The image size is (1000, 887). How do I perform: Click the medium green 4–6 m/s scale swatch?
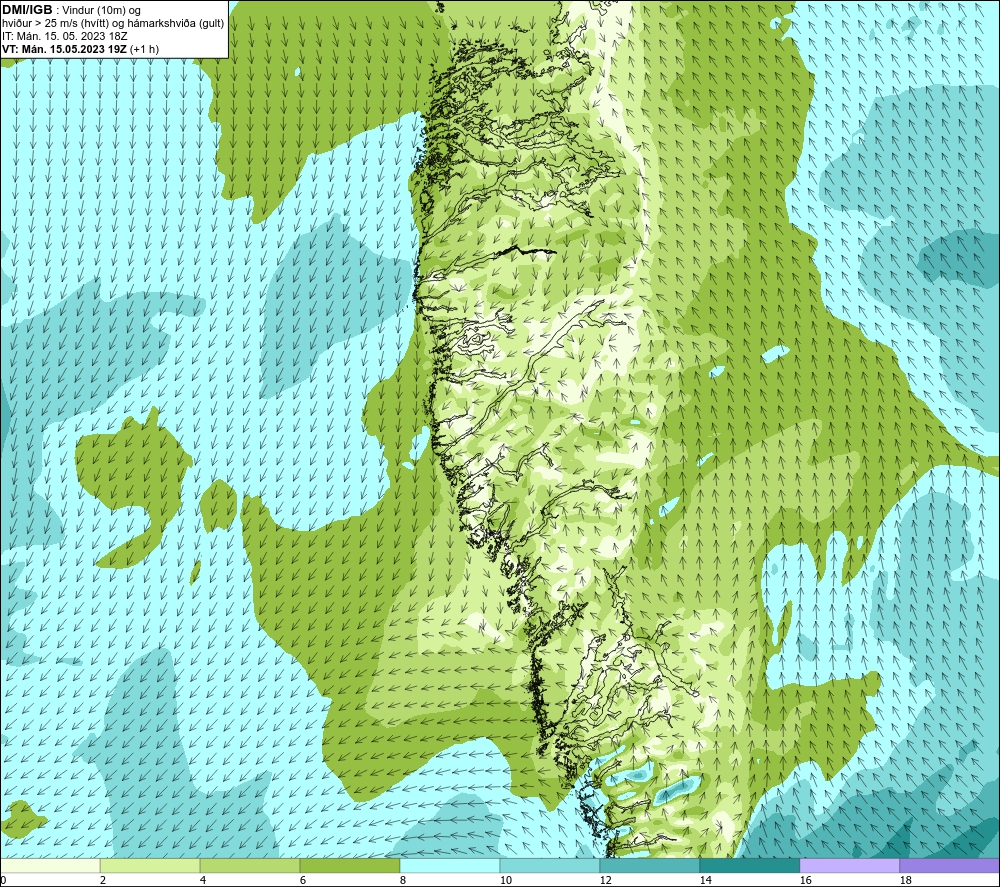click(x=250, y=866)
